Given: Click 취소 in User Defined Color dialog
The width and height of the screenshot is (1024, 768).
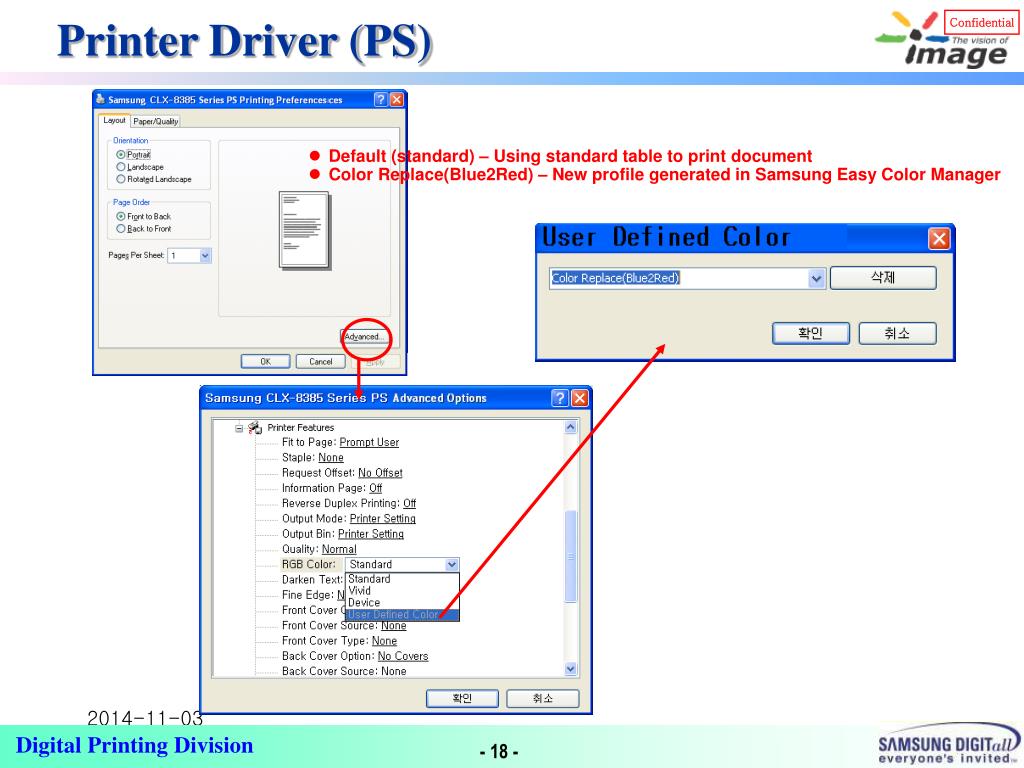Looking at the screenshot, I should 897,333.
